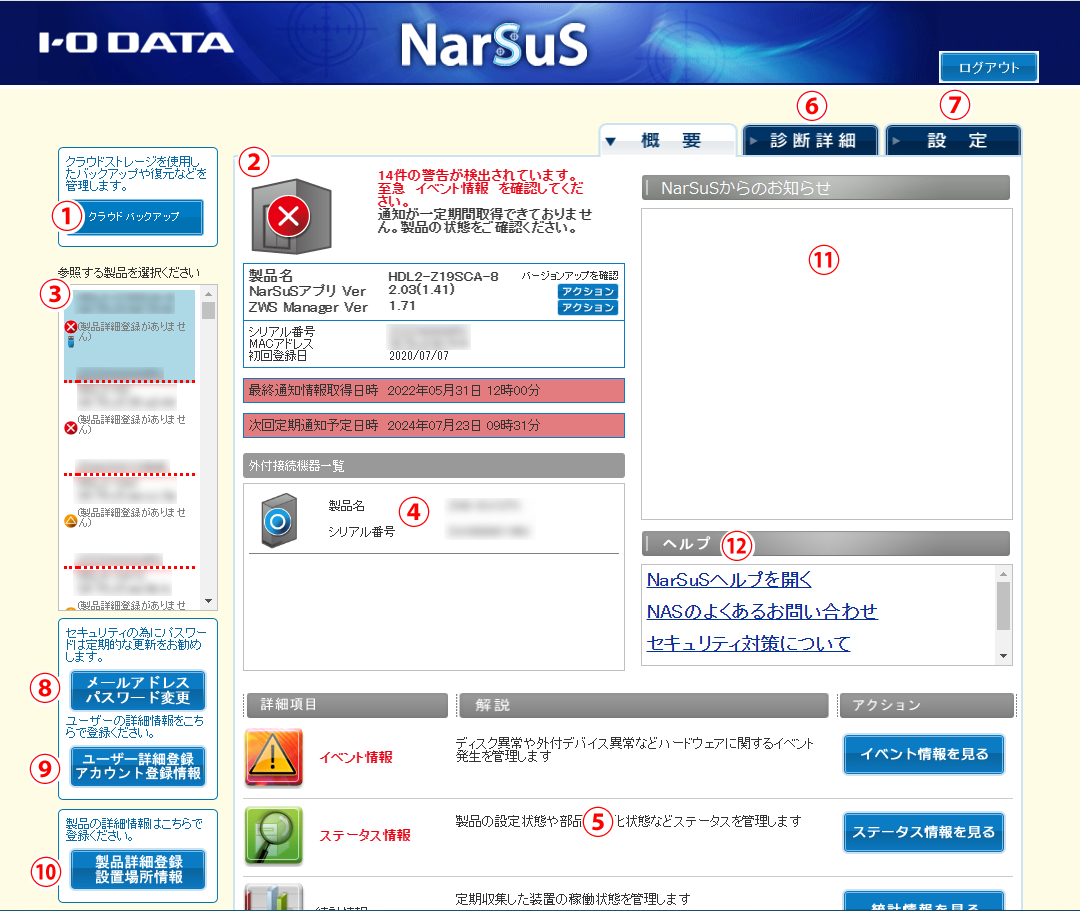
Task: Click the external connected device icon
Action: pyautogui.click(x=279, y=521)
